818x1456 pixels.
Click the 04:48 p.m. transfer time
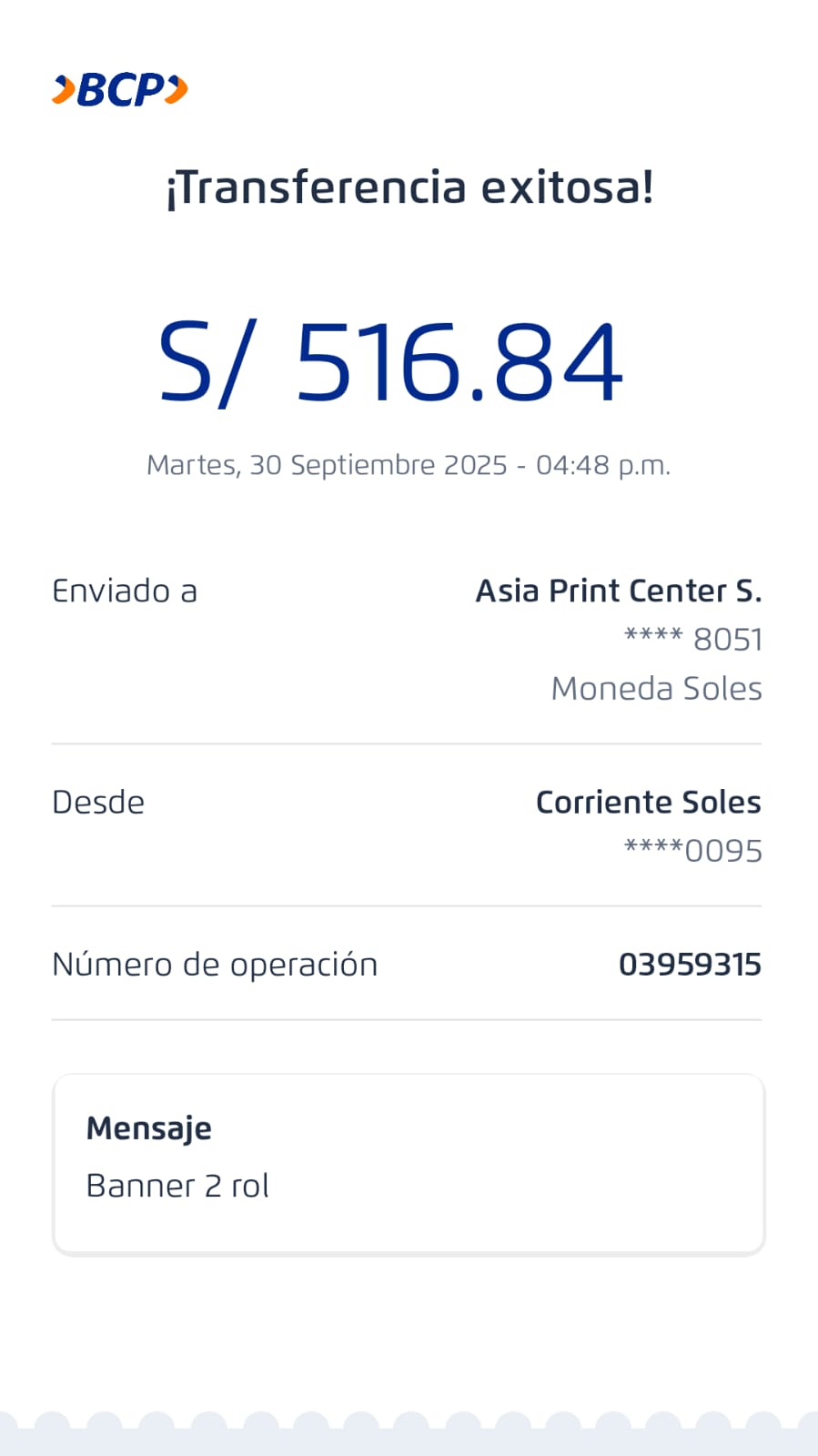point(602,465)
